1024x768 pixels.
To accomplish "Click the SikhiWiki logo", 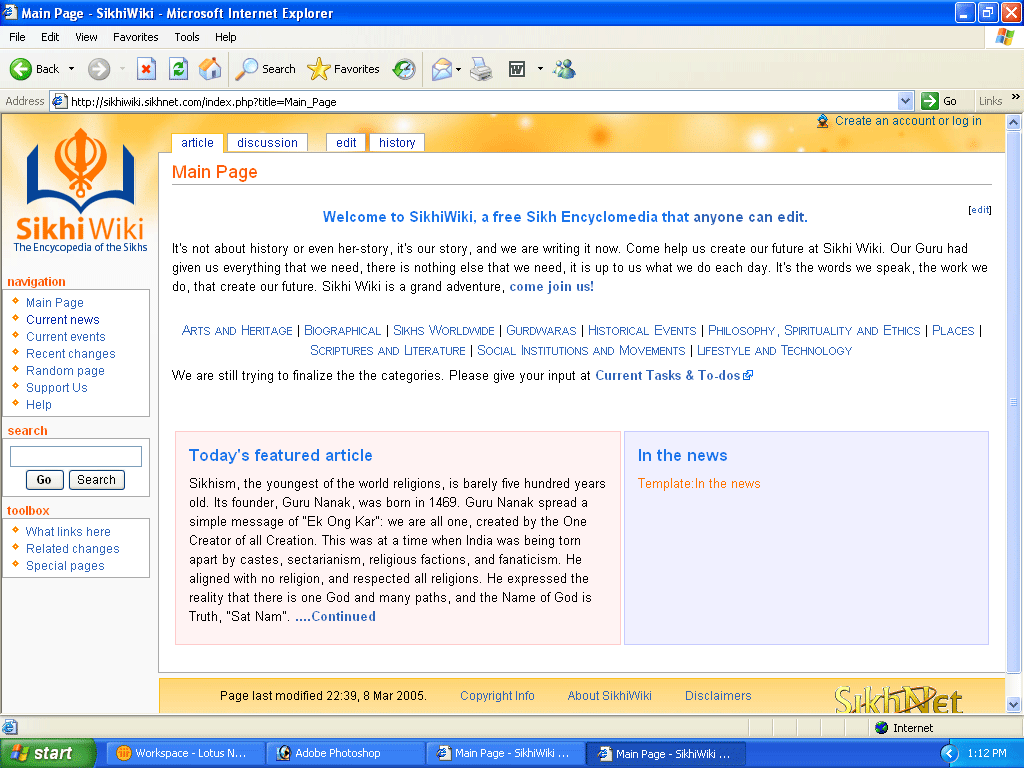I will tap(80, 190).
